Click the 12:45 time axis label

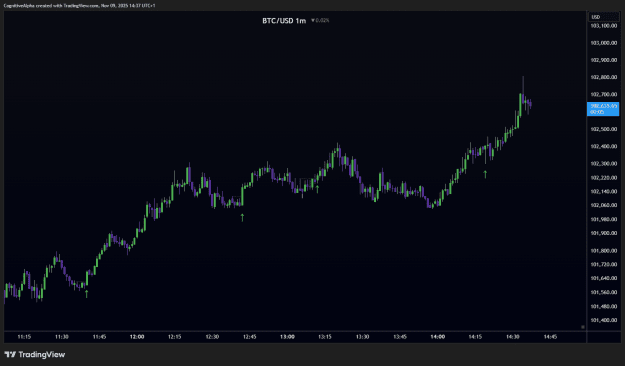pos(250,337)
